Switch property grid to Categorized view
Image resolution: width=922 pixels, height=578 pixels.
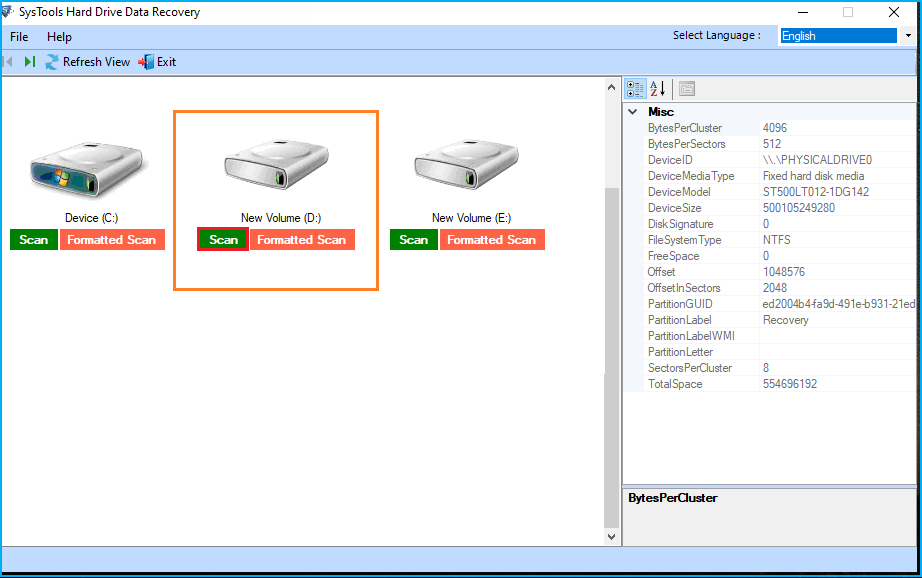pos(635,89)
